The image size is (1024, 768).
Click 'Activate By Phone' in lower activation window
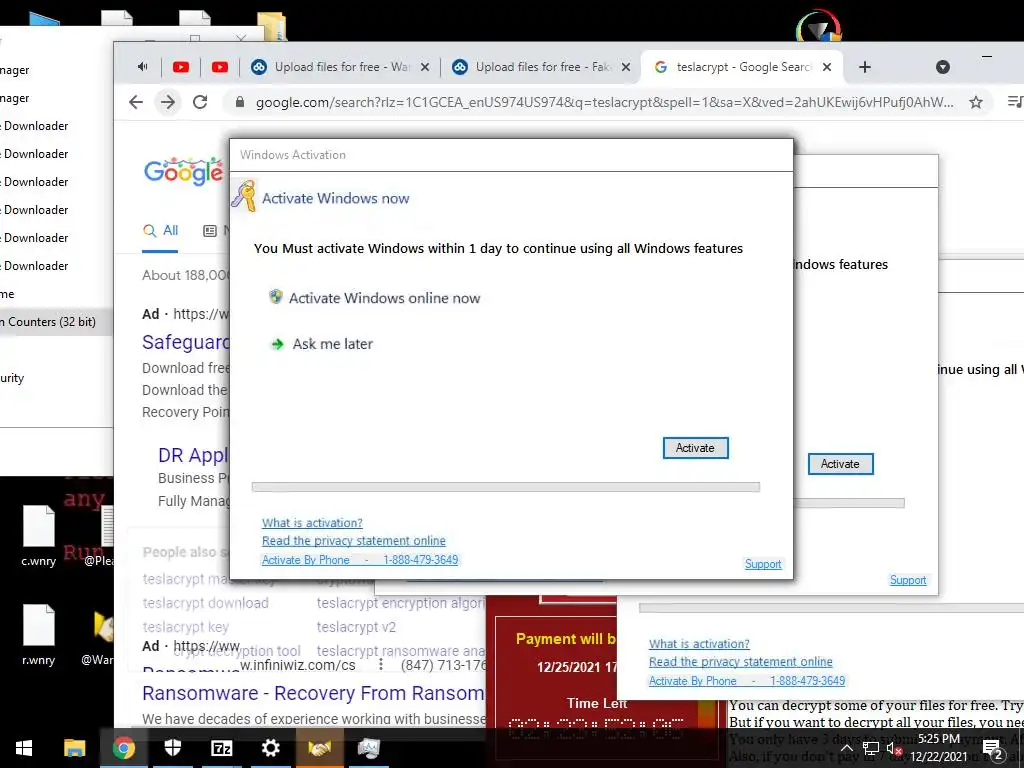(747, 680)
